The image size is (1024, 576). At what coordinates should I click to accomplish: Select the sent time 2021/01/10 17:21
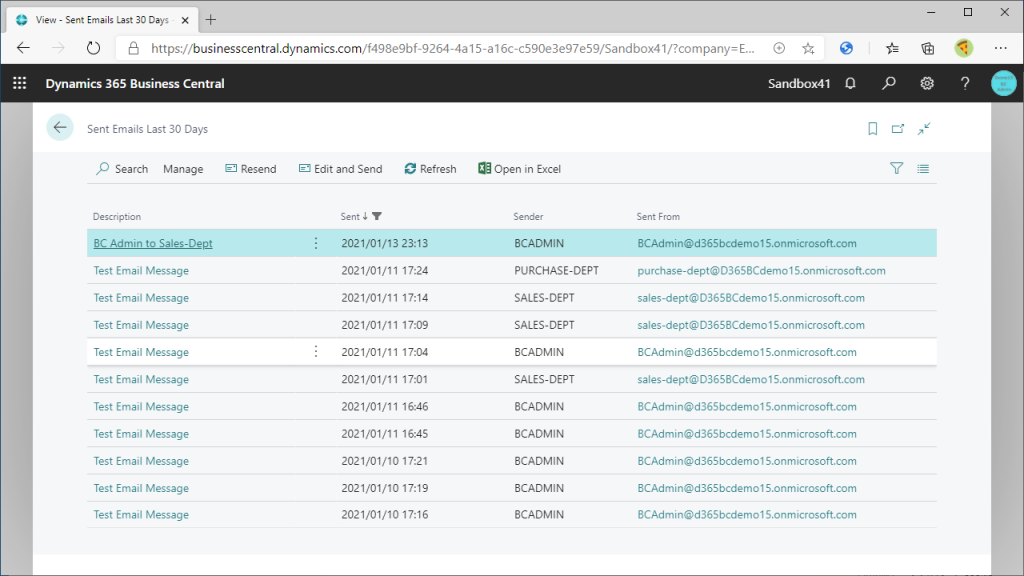pos(385,461)
